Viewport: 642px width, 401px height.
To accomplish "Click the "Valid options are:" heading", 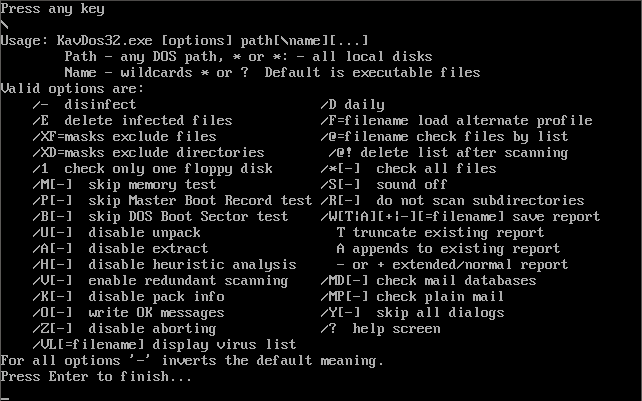I will point(72,89).
